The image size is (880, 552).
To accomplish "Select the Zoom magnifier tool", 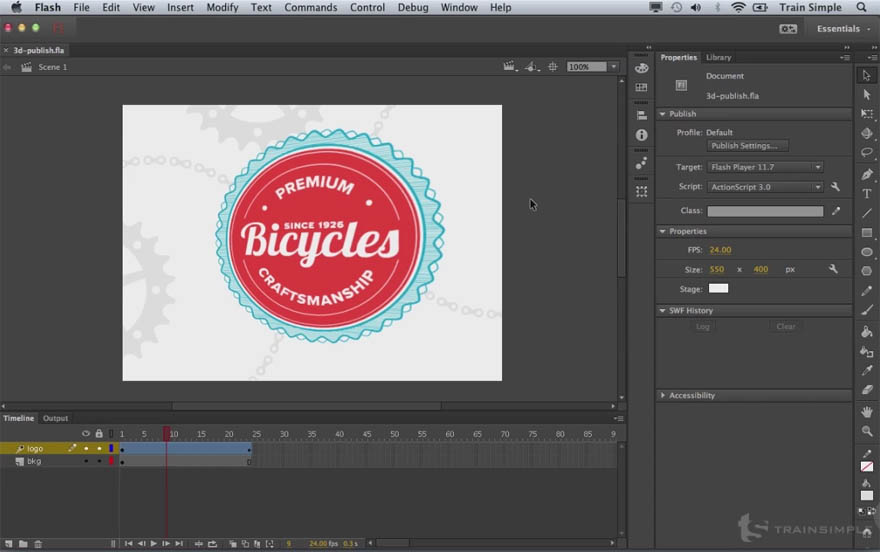I will coord(867,431).
